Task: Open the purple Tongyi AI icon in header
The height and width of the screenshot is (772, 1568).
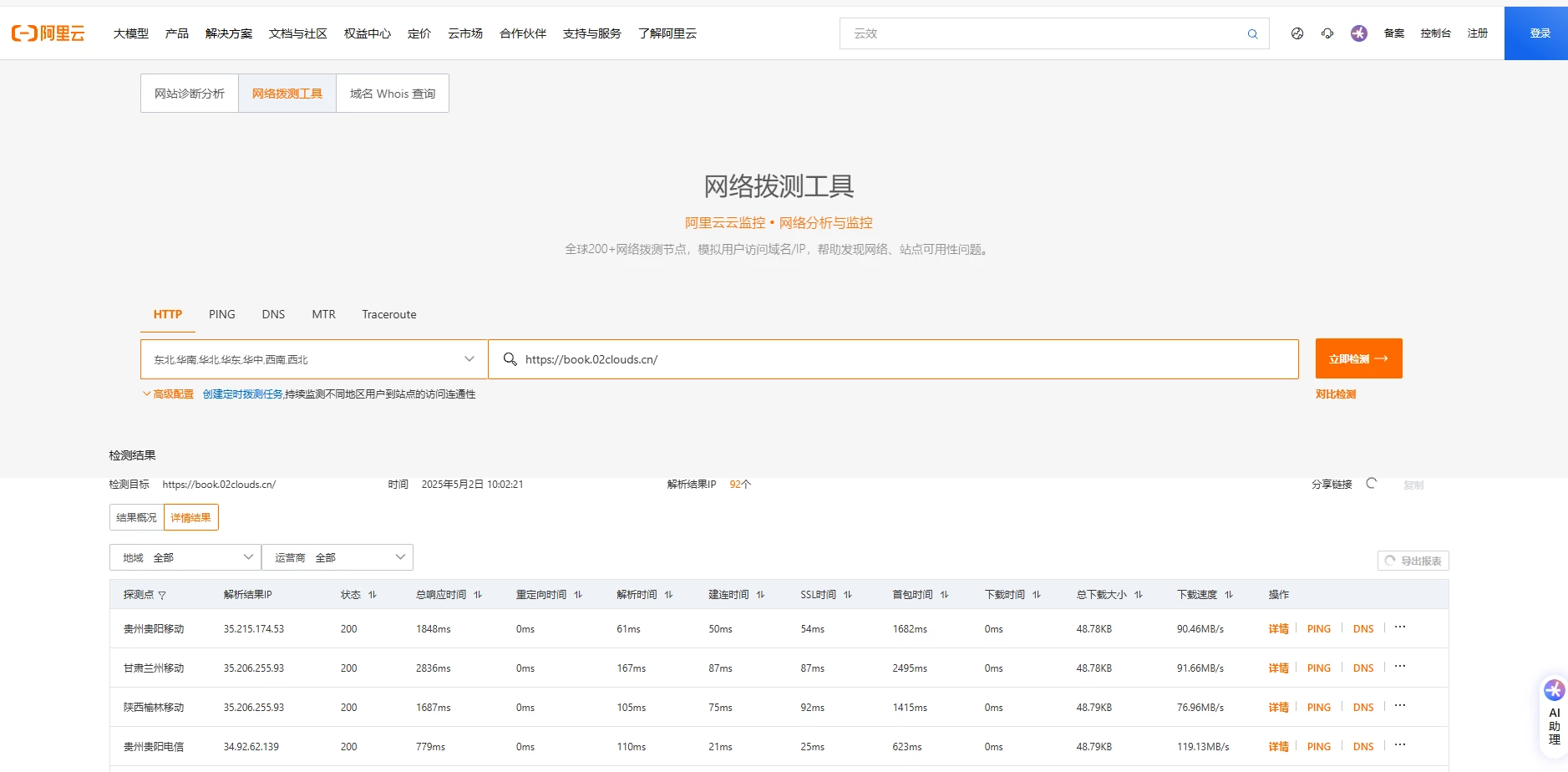Action: pyautogui.click(x=1358, y=33)
